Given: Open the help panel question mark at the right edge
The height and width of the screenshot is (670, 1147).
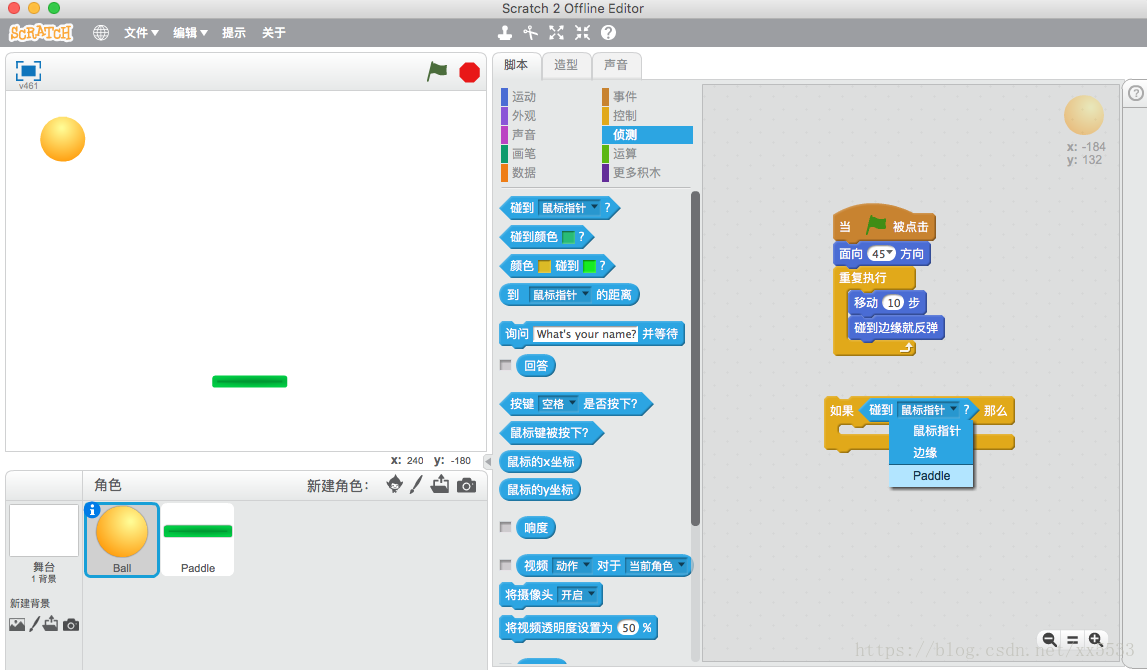Looking at the screenshot, I should (1136, 93).
